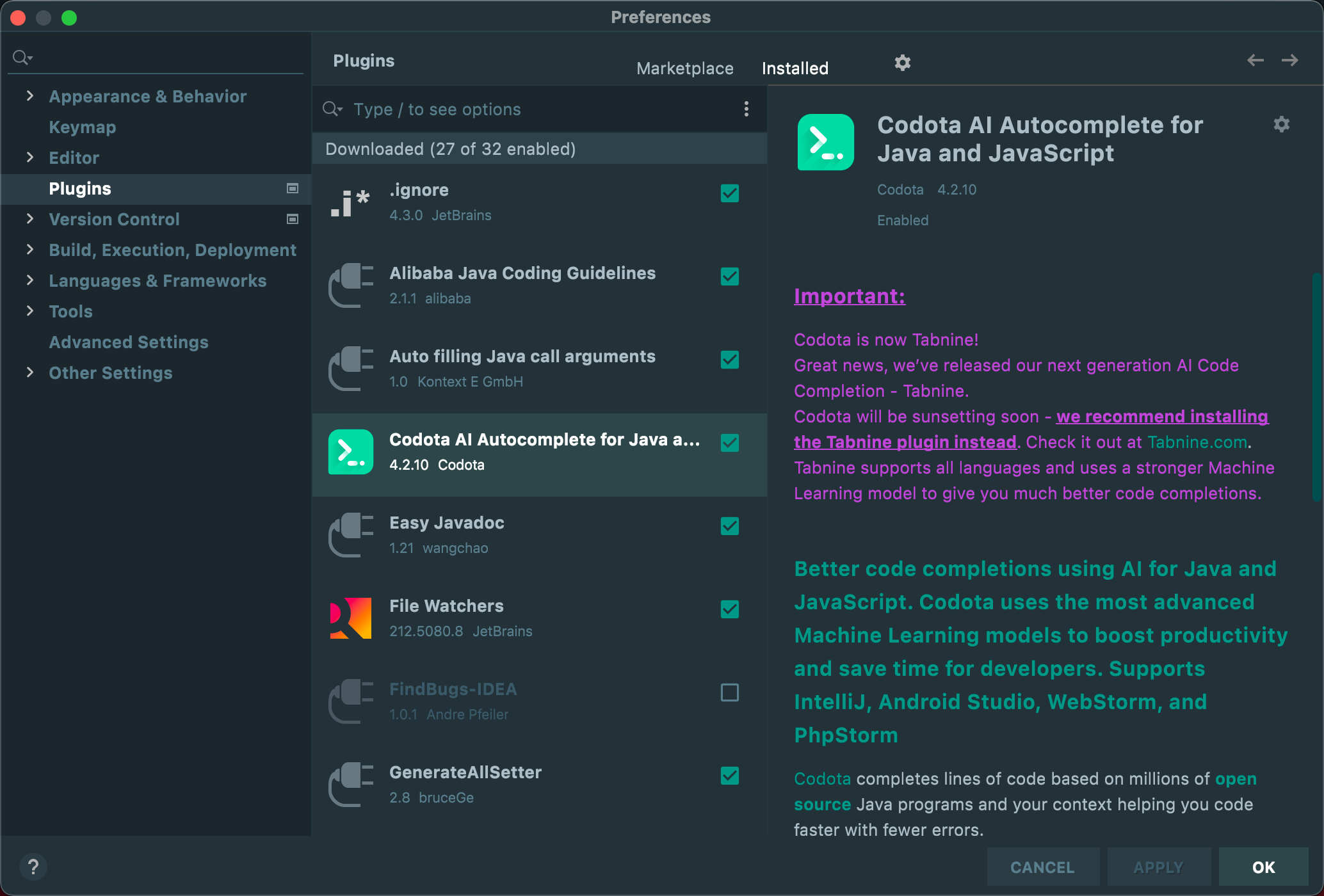Click the Cancel button
The height and width of the screenshot is (896, 1324).
[1042, 867]
